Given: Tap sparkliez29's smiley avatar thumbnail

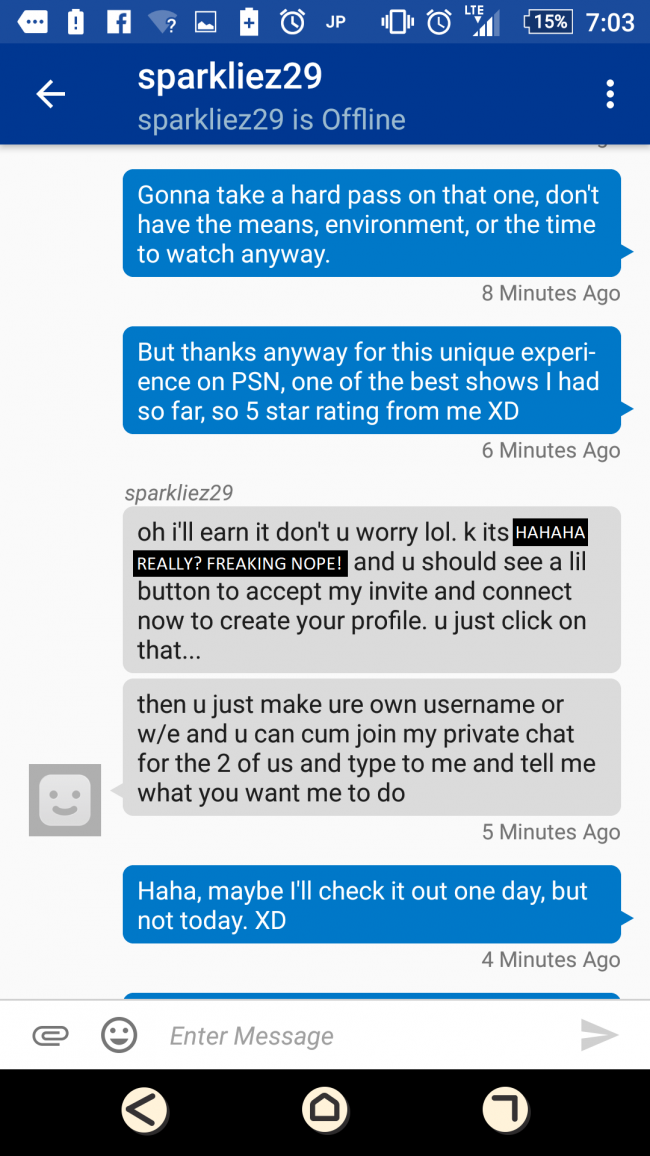Looking at the screenshot, I should pyautogui.click(x=65, y=800).
